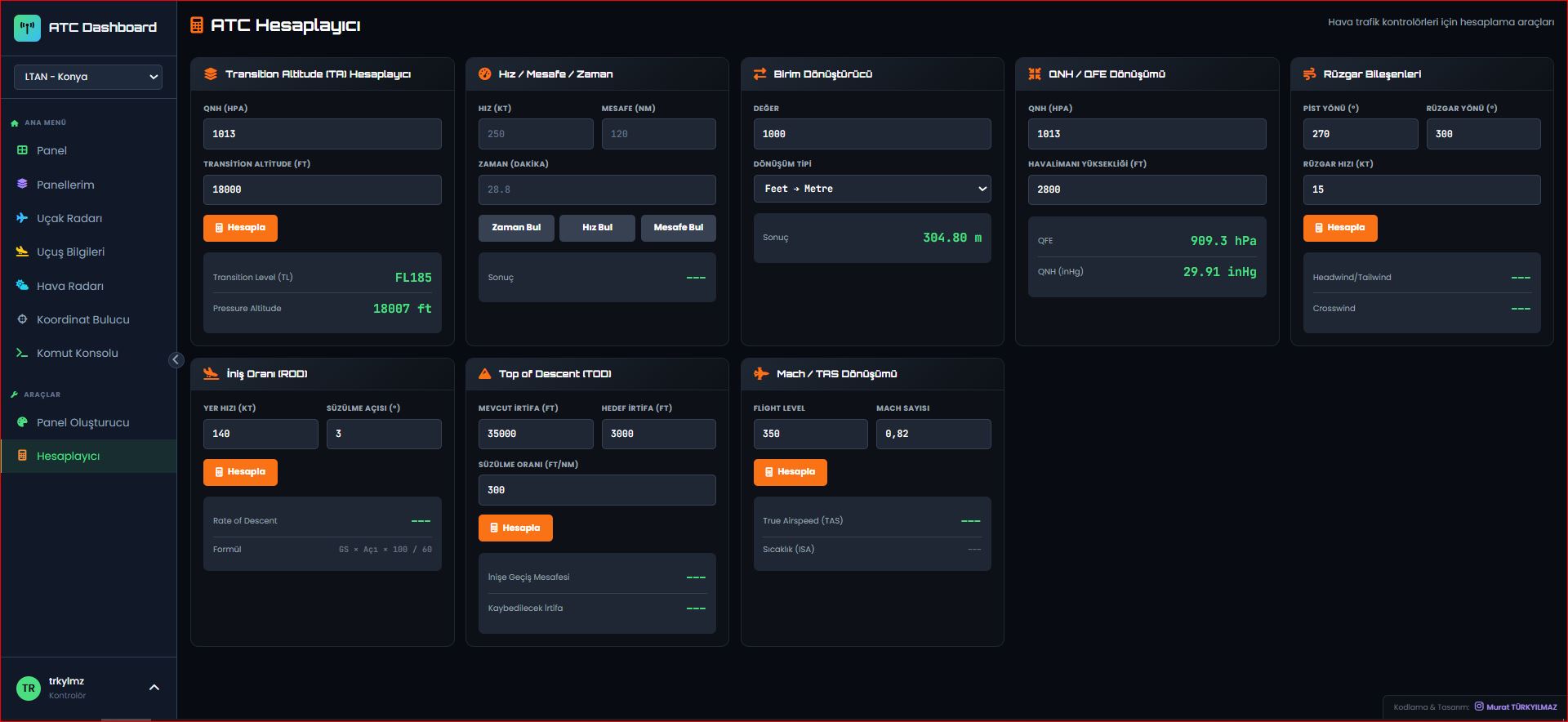Open Hava Radarı menu item
Viewport: 1568px width, 722px height.
click(x=88, y=286)
